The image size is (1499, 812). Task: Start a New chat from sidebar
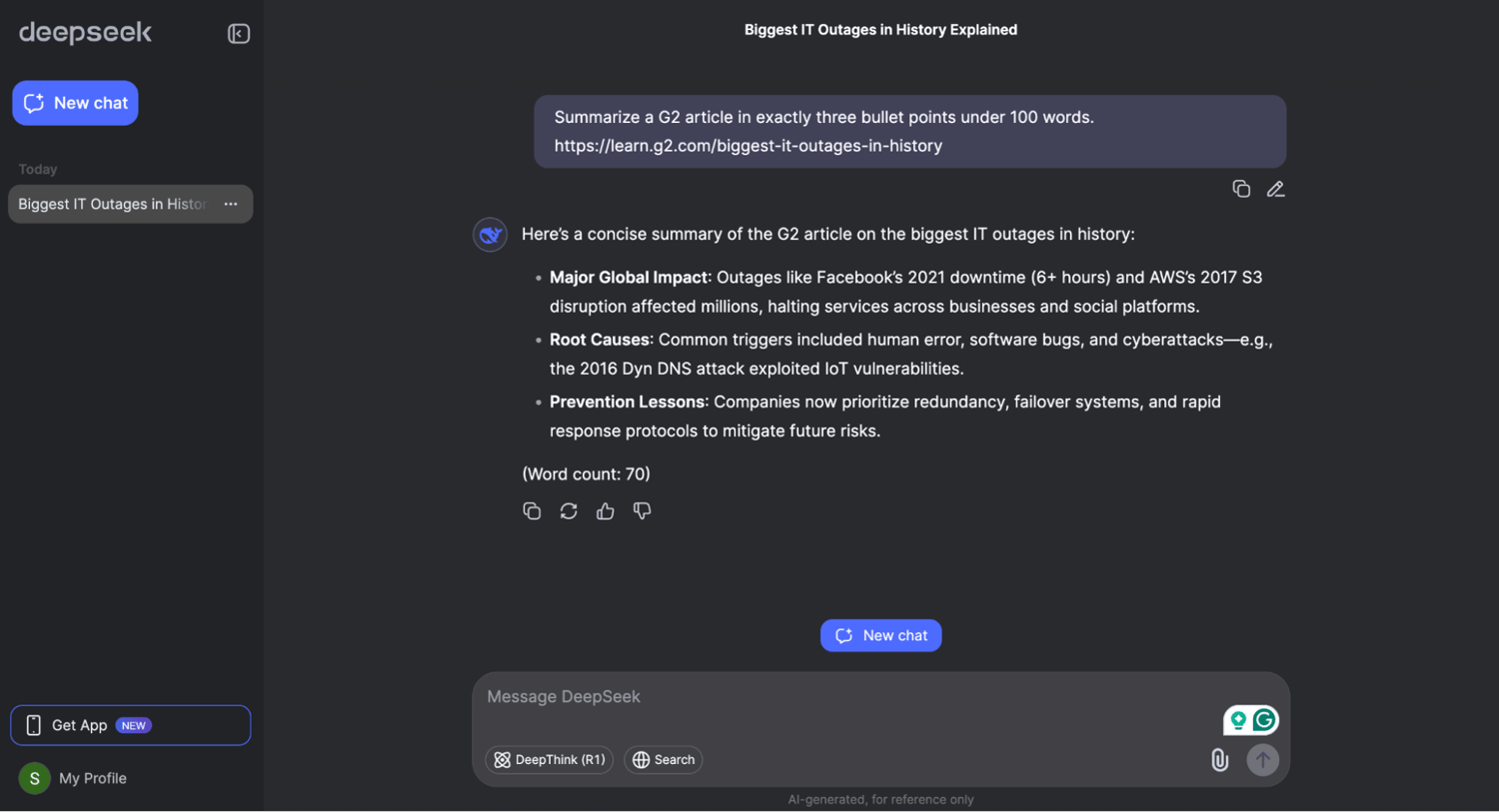point(75,103)
